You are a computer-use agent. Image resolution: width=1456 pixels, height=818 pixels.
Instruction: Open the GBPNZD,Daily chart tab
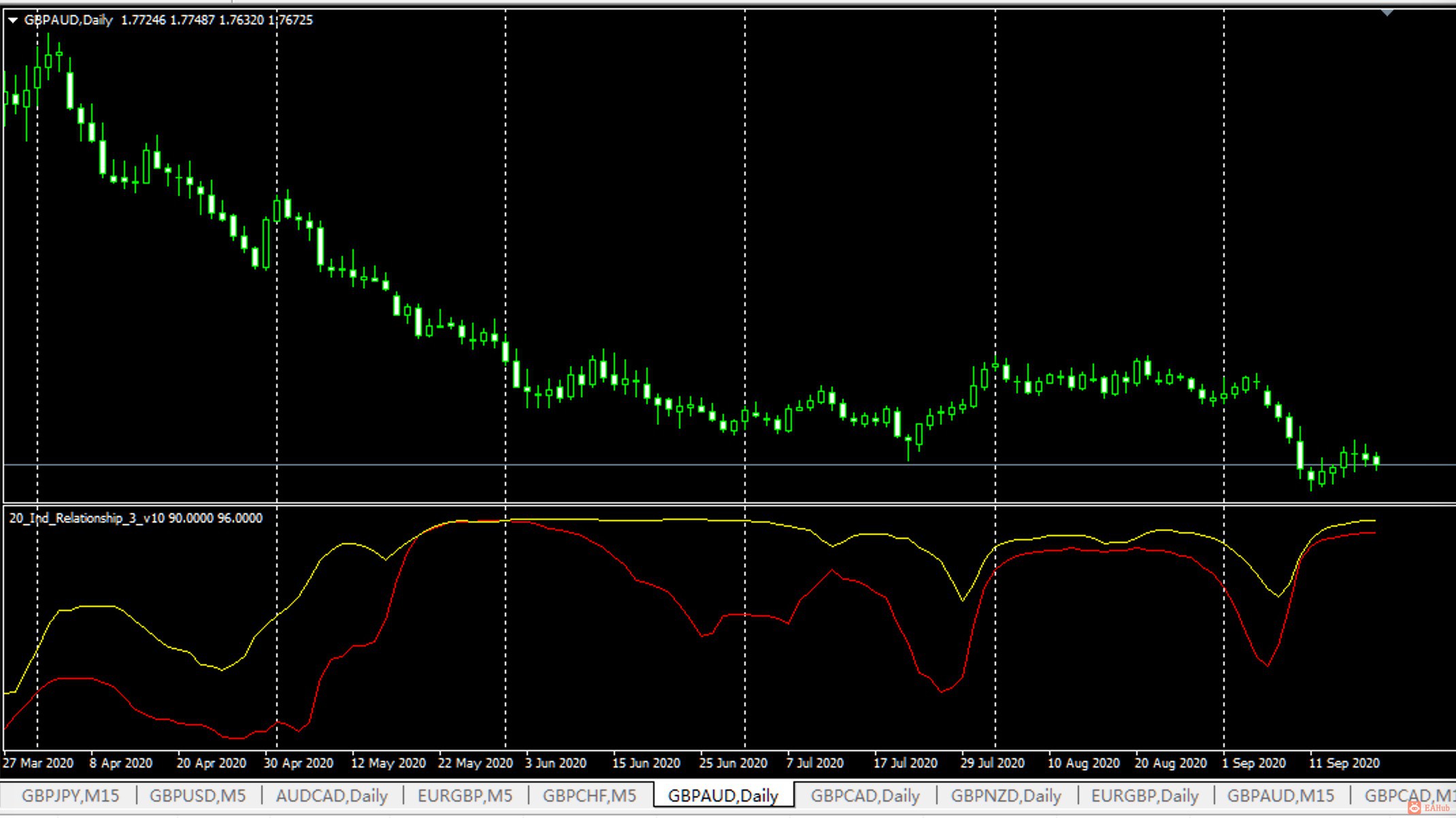1006,796
